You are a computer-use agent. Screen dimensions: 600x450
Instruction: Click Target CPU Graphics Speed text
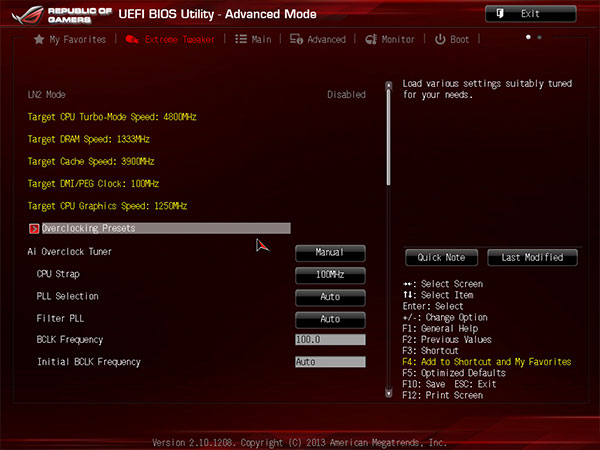click(107, 206)
